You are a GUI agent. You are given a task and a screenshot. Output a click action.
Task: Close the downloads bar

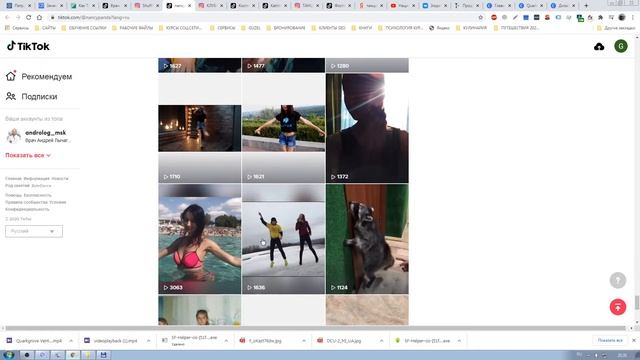[633, 340]
